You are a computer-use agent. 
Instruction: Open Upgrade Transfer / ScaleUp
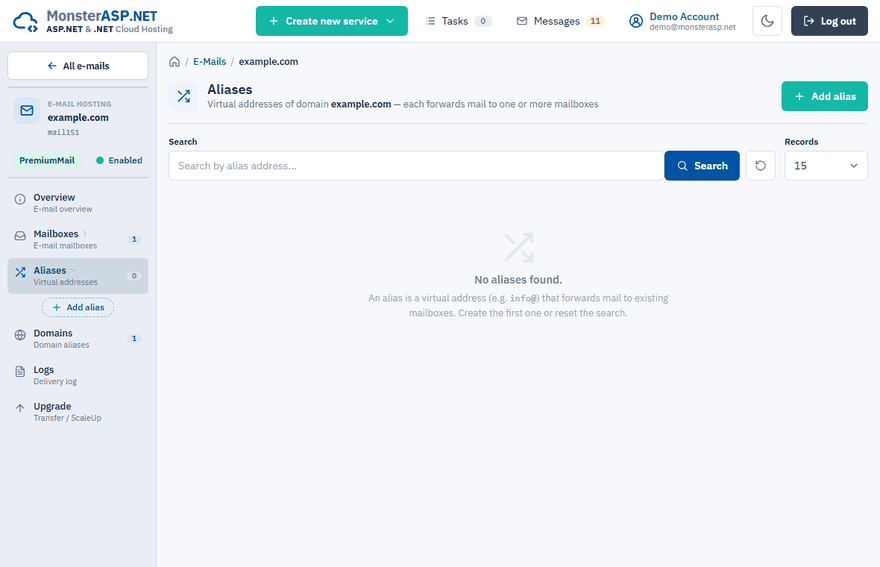[x=78, y=411]
